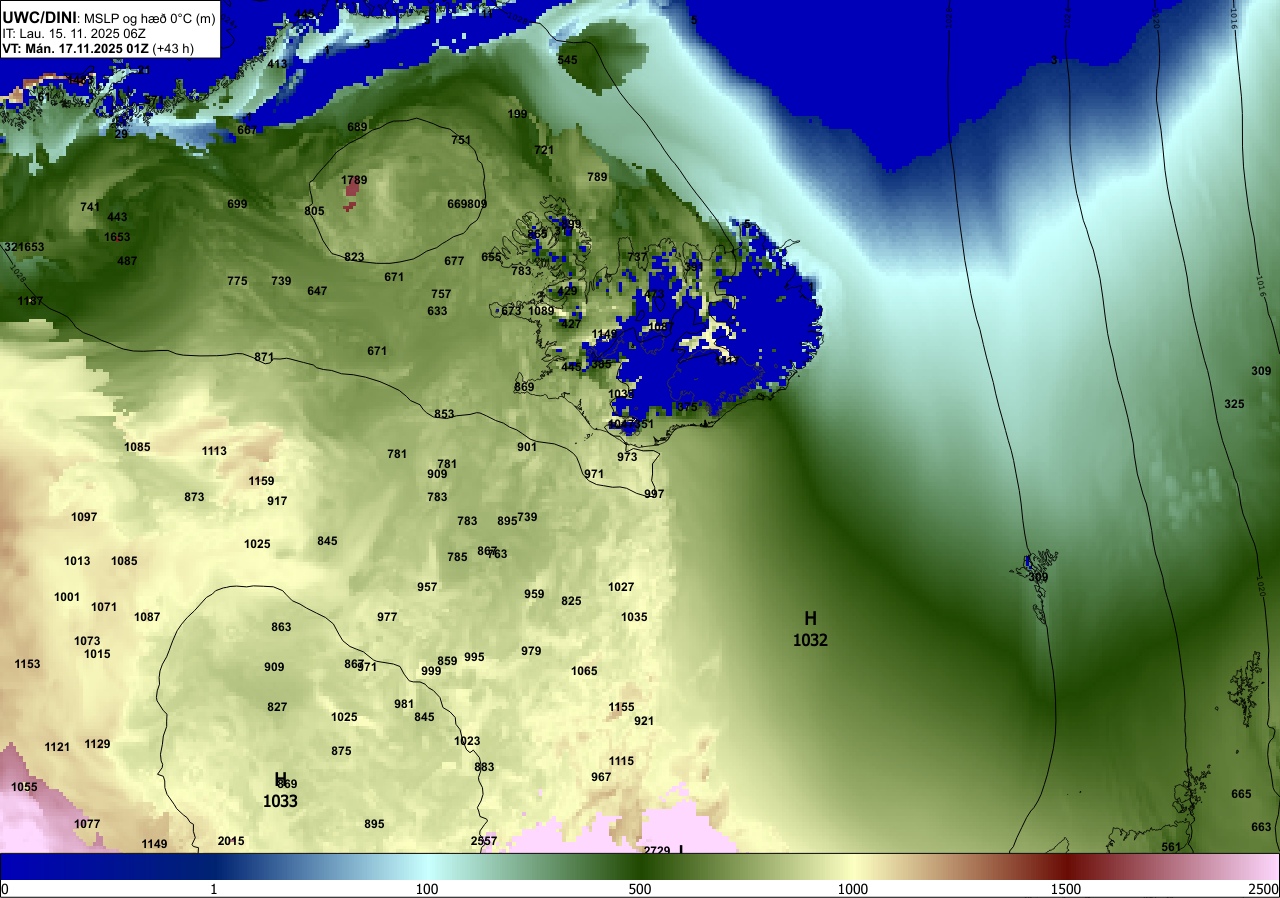Click the 1500 label on the color scale
Image resolution: width=1280 pixels, height=898 pixels.
1066,889
